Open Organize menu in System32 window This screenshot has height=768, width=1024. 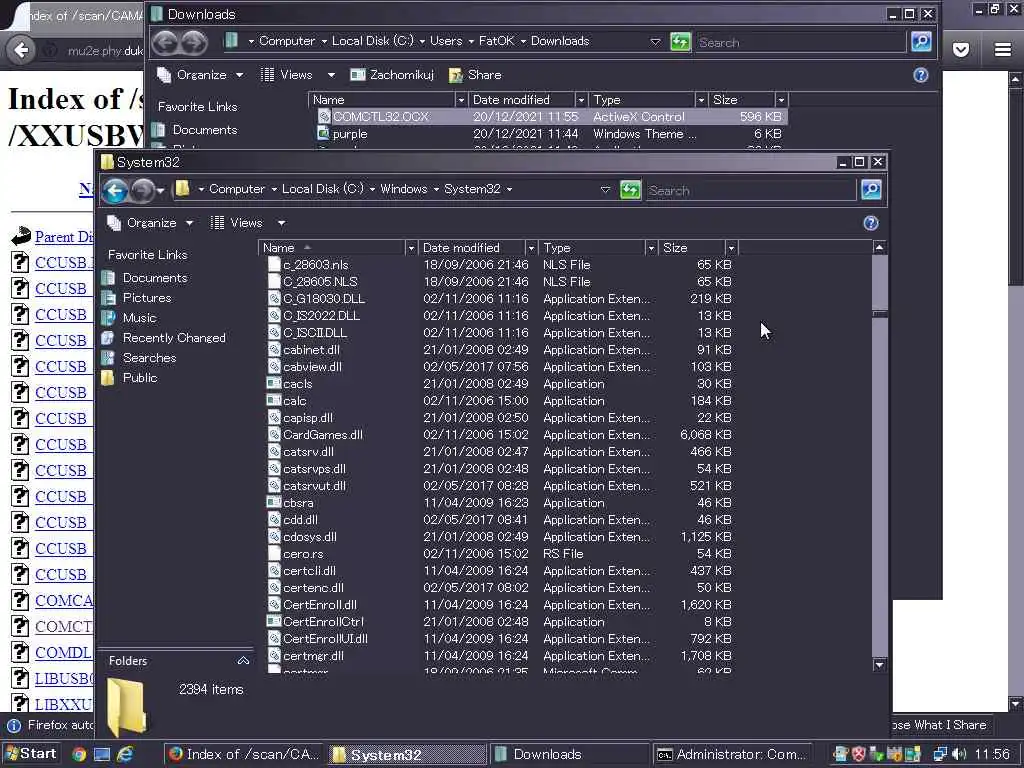click(x=151, y=223)
